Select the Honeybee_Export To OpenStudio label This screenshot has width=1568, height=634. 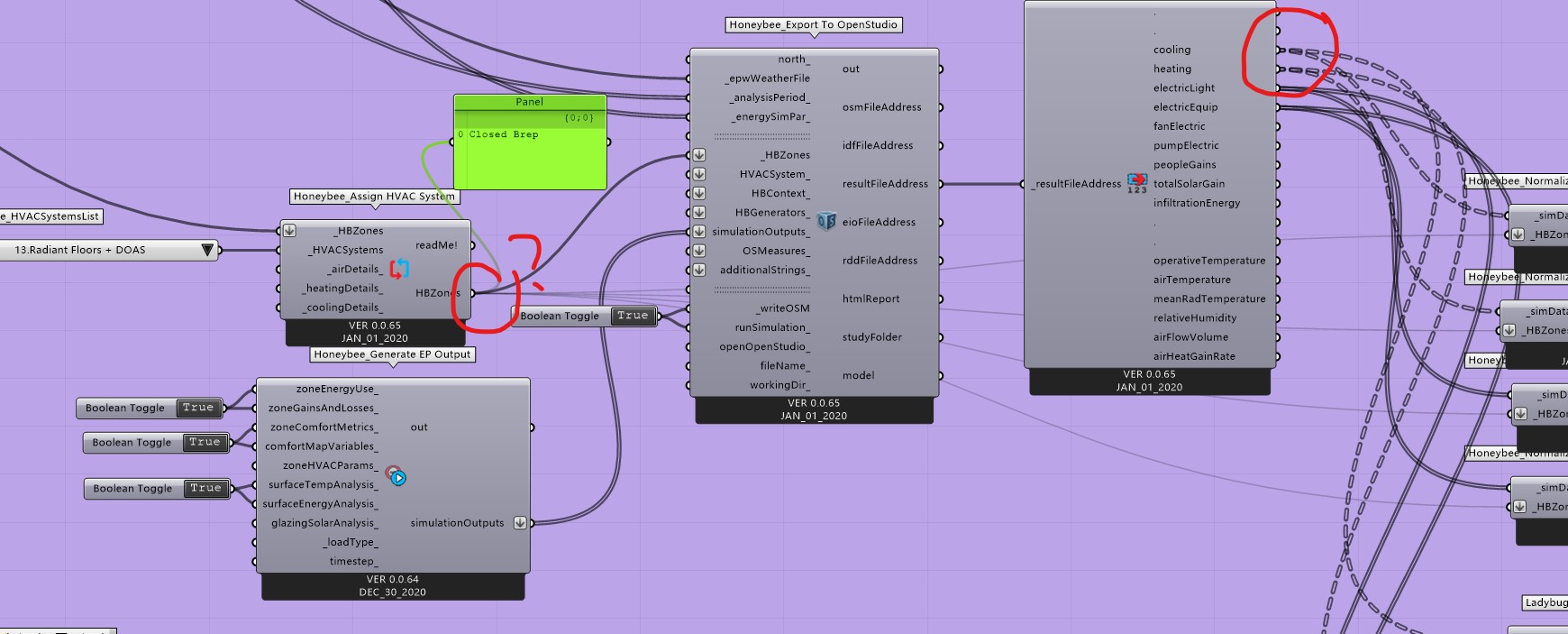tap(814, 24)
